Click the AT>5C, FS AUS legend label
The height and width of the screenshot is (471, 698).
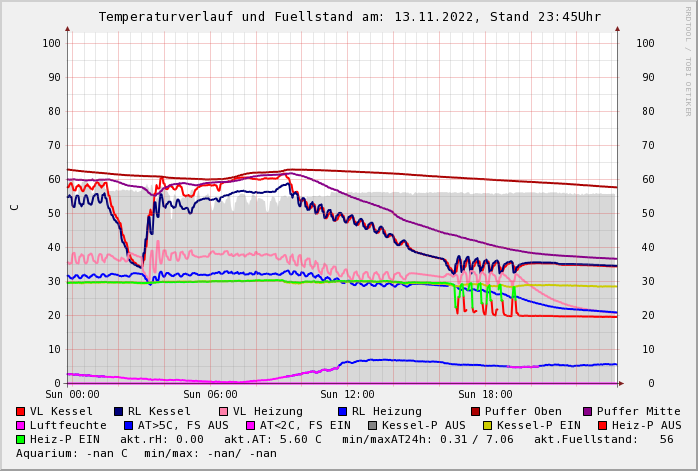click(x=182, y=426)
